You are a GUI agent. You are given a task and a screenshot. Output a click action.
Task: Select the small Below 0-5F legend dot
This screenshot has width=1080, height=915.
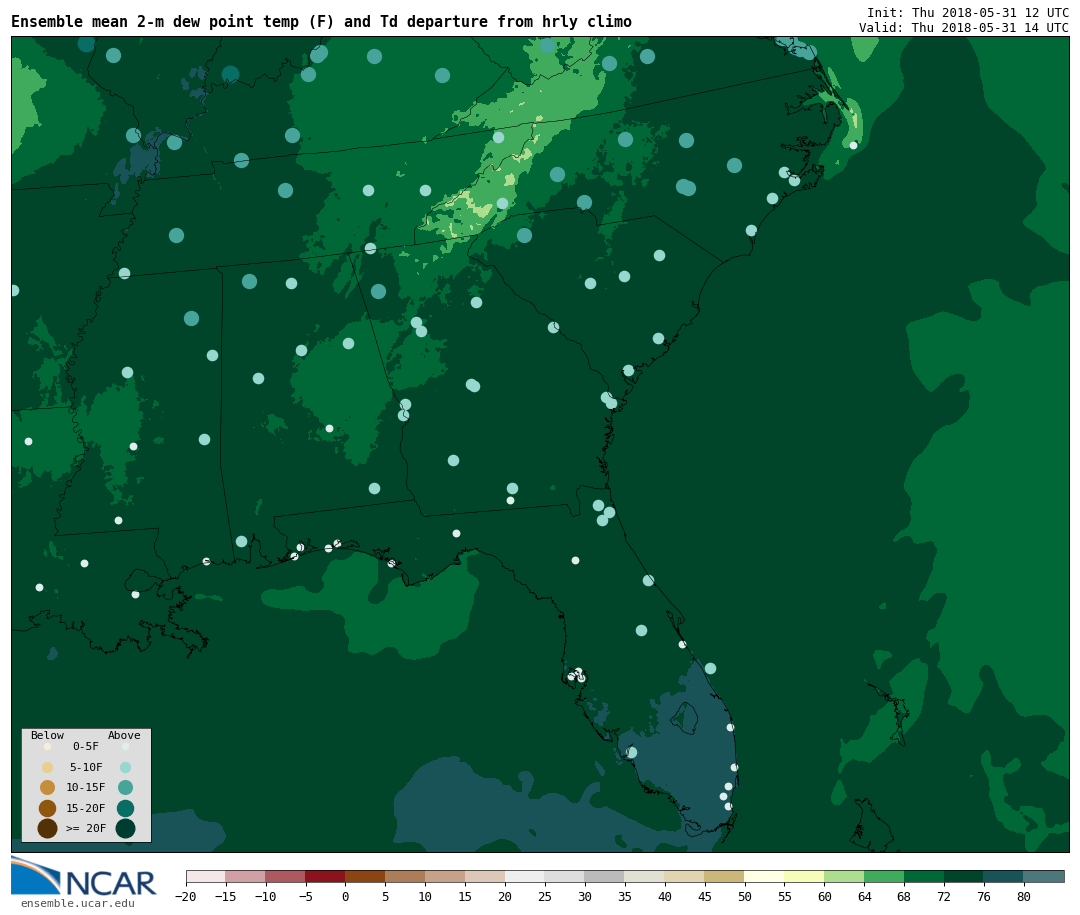point(48,746)
